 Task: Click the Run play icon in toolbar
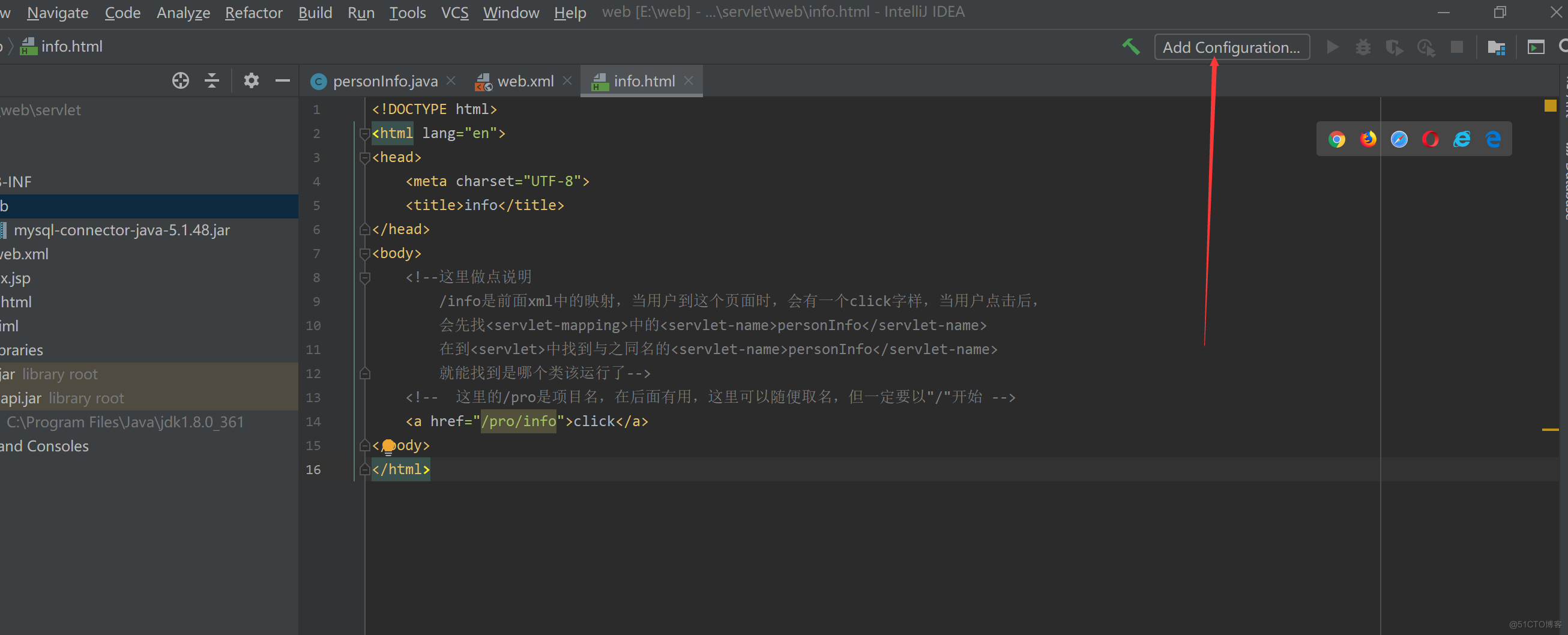click(1333, 47)
